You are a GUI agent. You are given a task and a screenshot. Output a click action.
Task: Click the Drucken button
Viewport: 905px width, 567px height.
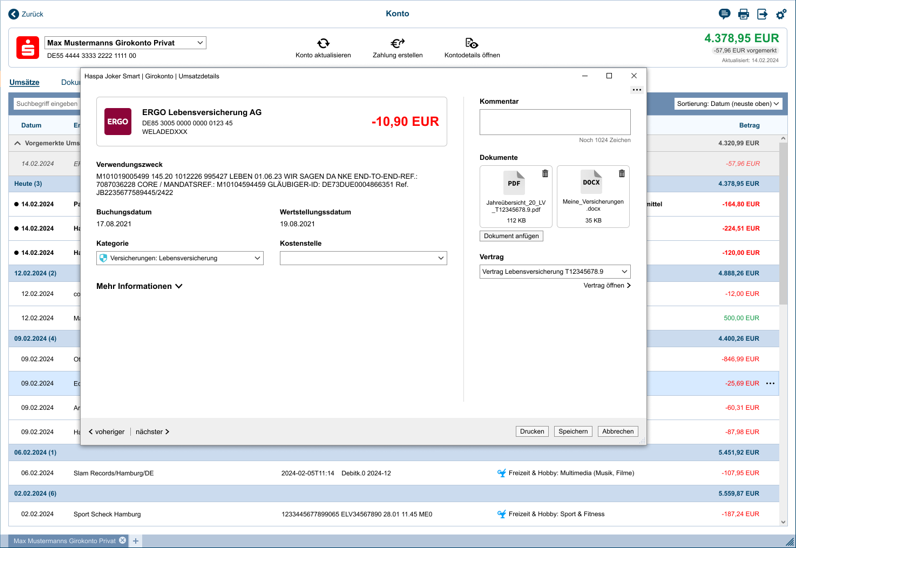[x=532, y=431]
